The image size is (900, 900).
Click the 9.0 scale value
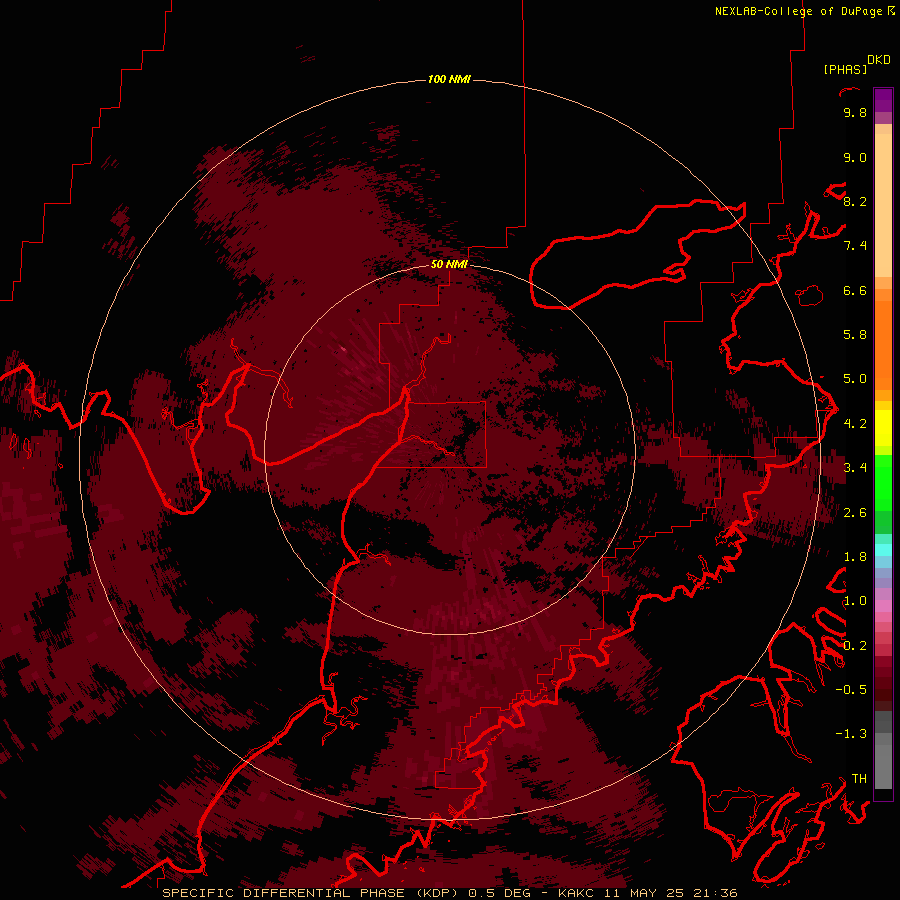(x=855, y=157)
